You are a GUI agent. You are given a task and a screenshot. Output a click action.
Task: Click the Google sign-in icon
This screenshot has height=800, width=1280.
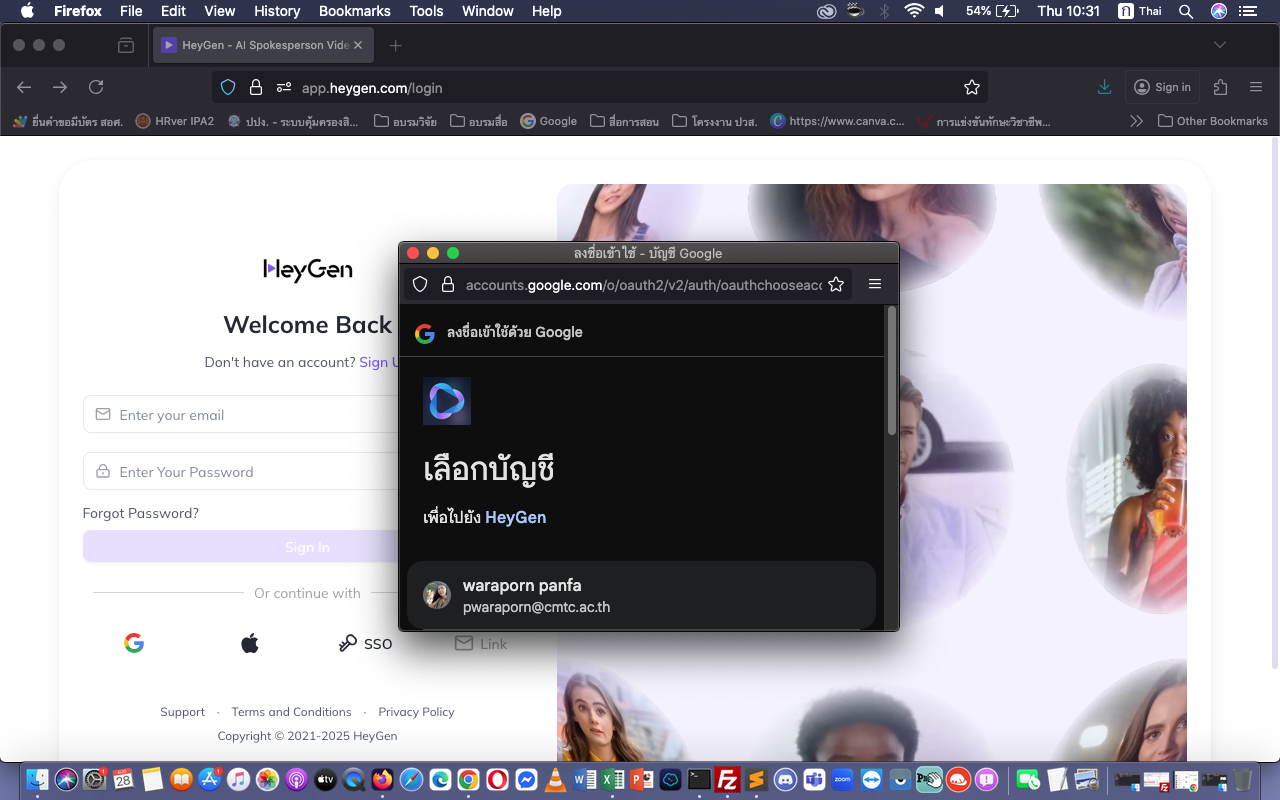(x=134, y=643)
